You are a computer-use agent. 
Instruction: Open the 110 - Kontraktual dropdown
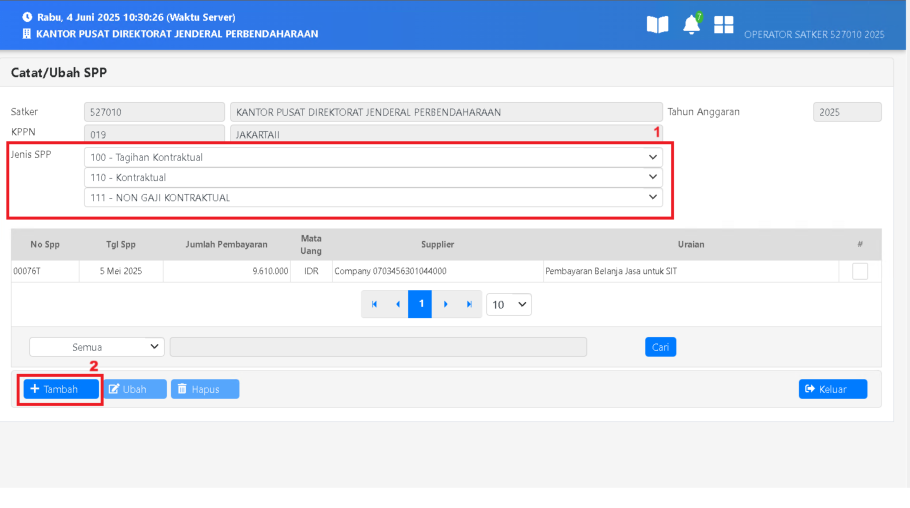point(373,177)
